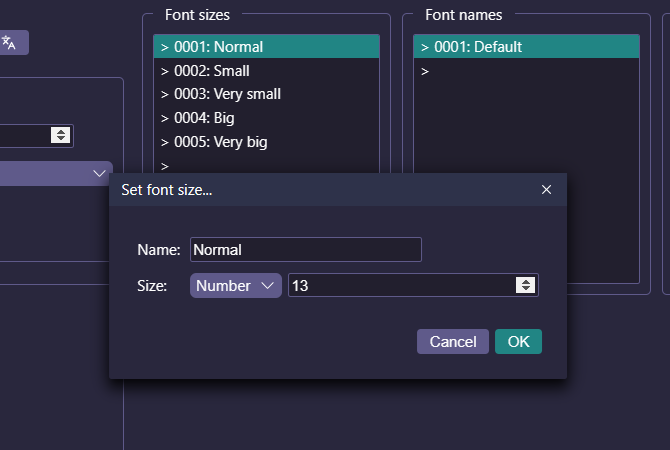Select font name 0001: Default
The width and height of the screenshot is (670, 450).
coord(526,47)
